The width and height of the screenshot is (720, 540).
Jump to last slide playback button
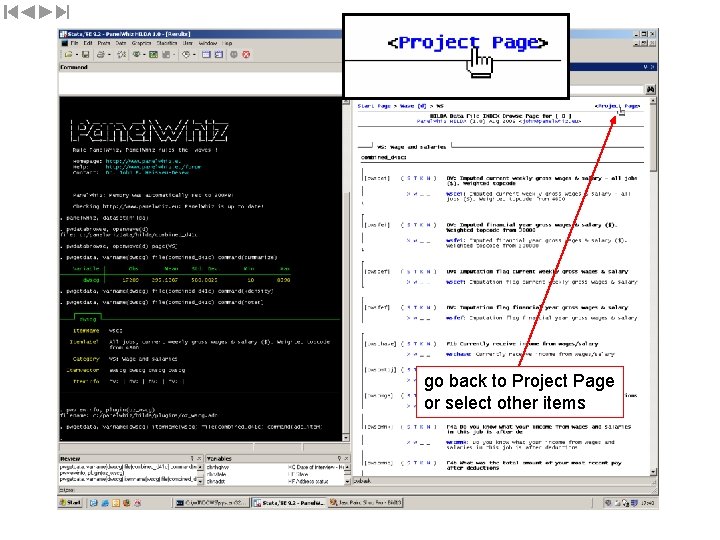coord(62,12)
